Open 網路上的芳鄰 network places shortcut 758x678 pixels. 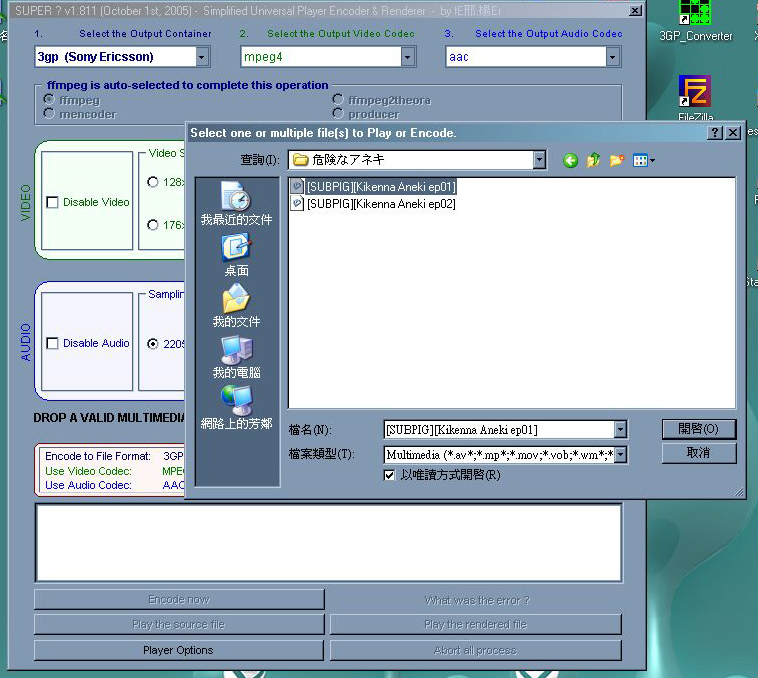point(236,408)
